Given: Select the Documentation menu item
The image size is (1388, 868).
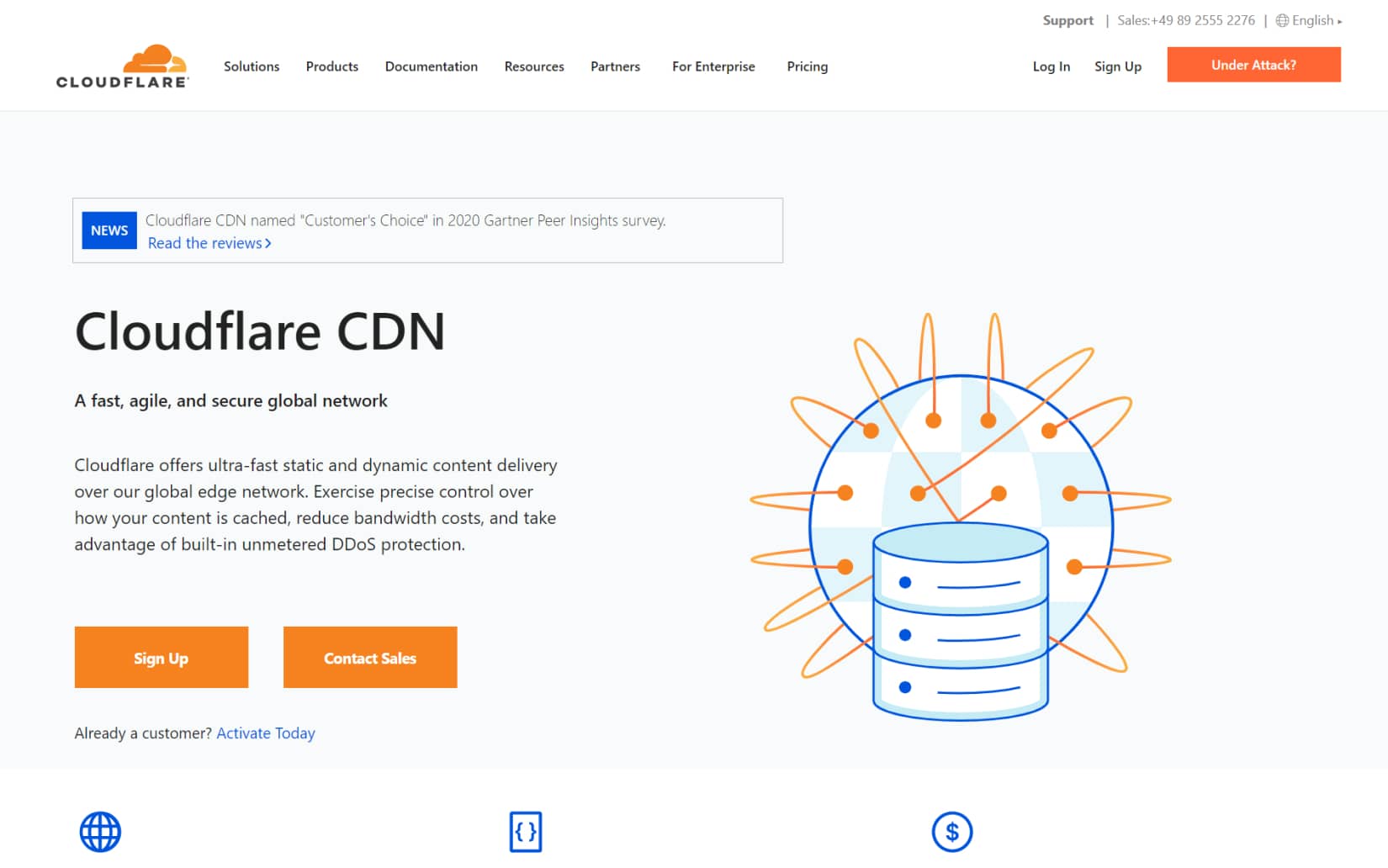Looking at the screenshot, I should (431, 66).
